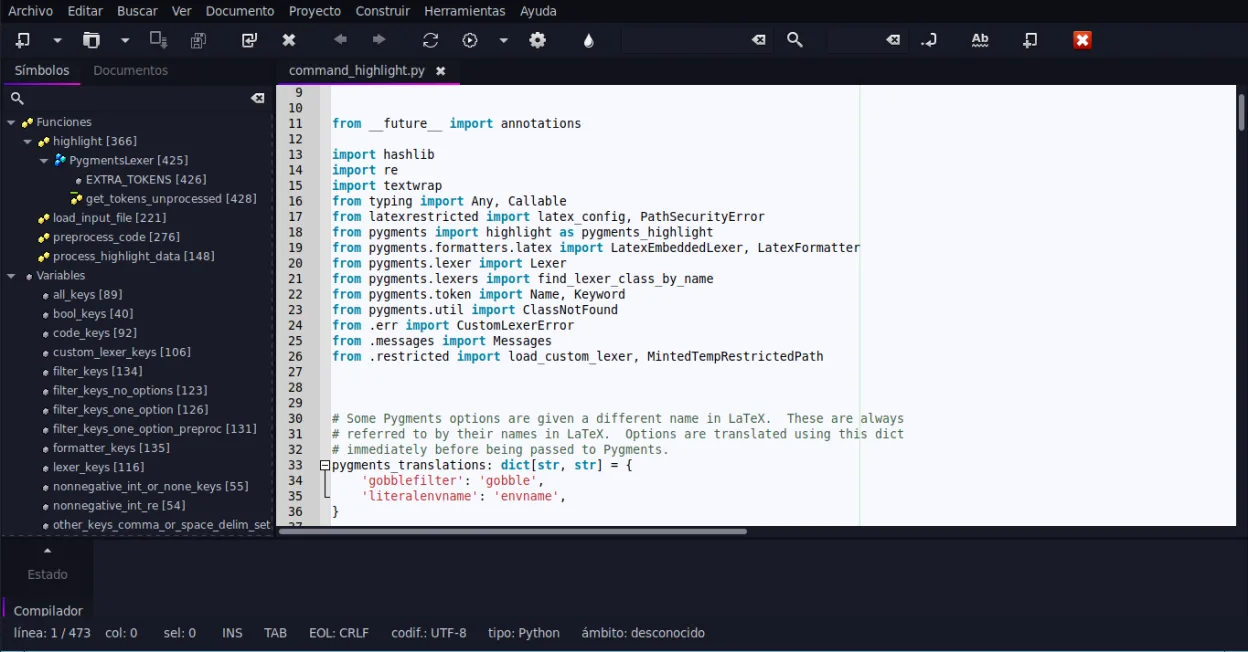Toggle the Ab spell check icon
This screenshot has width=1248, height=652.
pyautogui.click(x=980, y=40)
